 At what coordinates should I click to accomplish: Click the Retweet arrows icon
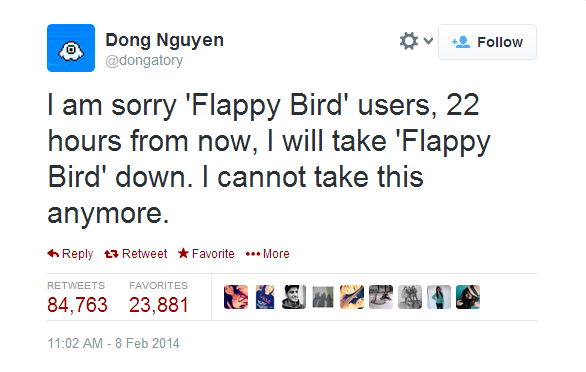coord(111,254)
